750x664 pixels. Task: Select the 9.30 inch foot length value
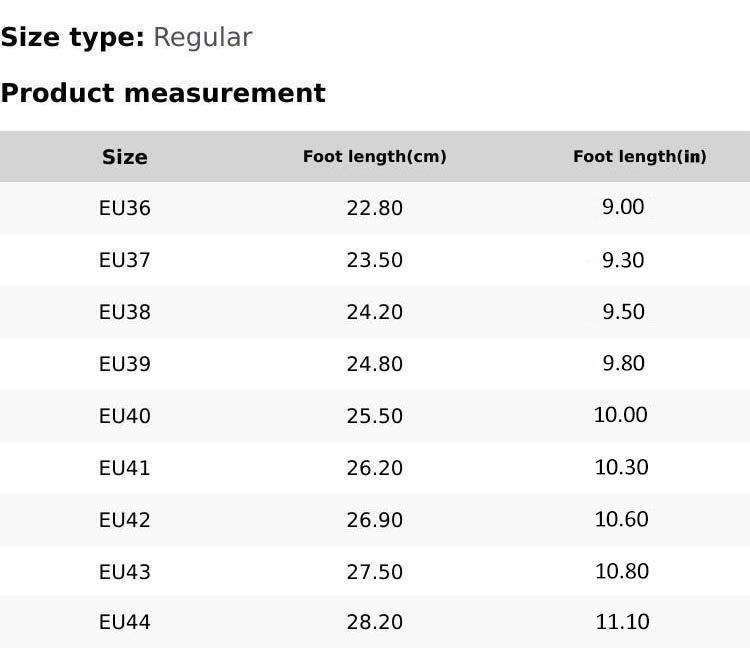(x=623, y=260)
